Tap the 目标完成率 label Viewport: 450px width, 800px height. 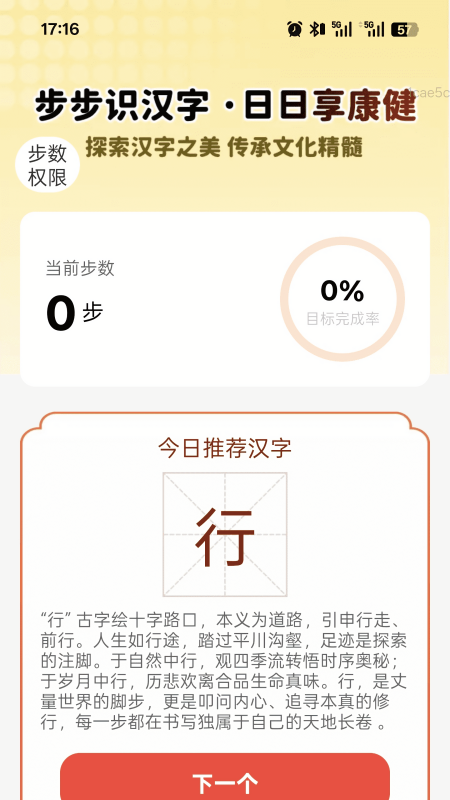click(x=342, y=319)
